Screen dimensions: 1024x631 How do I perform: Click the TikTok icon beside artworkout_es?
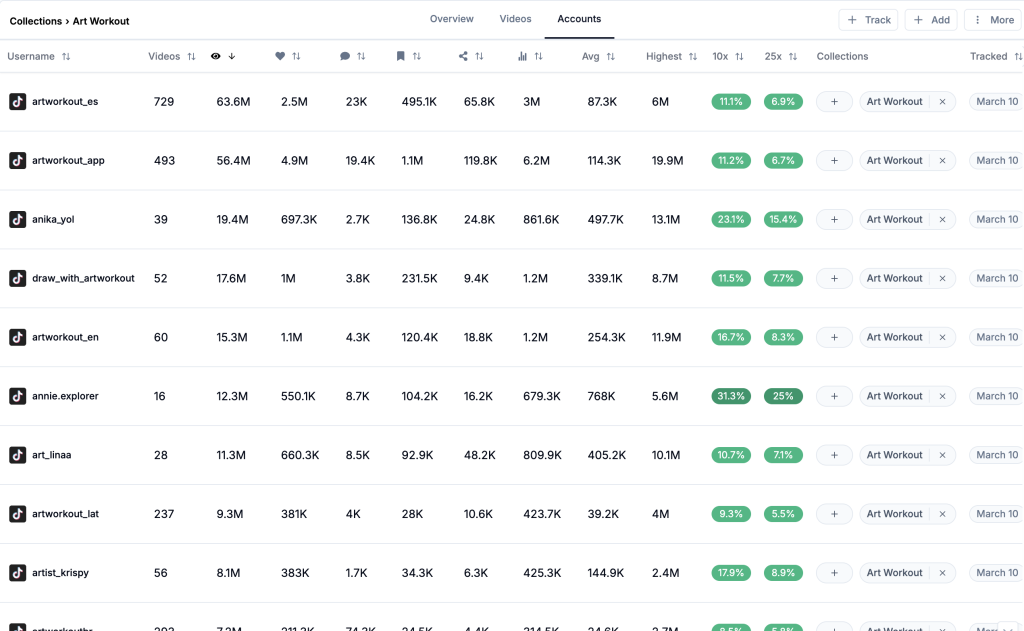(x=17, y=101)
